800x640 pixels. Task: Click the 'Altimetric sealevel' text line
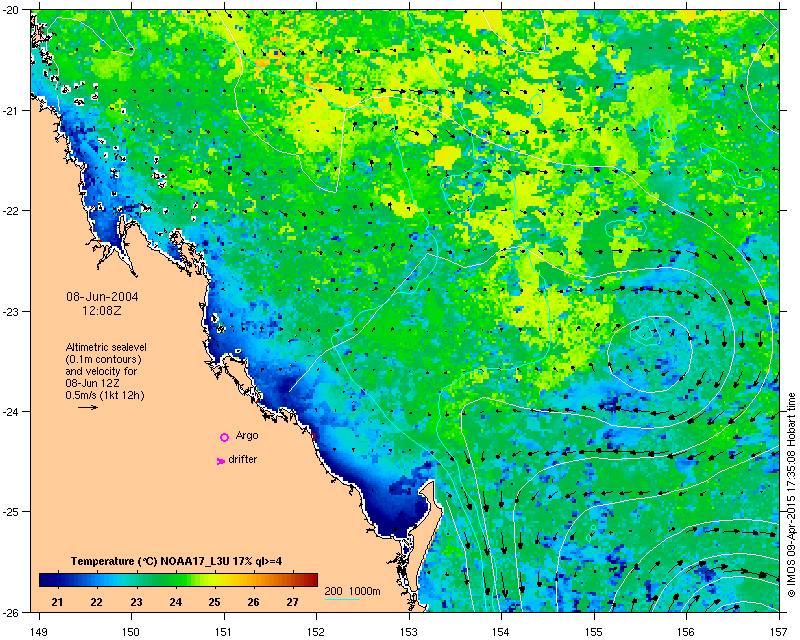(x=106, y=347)
